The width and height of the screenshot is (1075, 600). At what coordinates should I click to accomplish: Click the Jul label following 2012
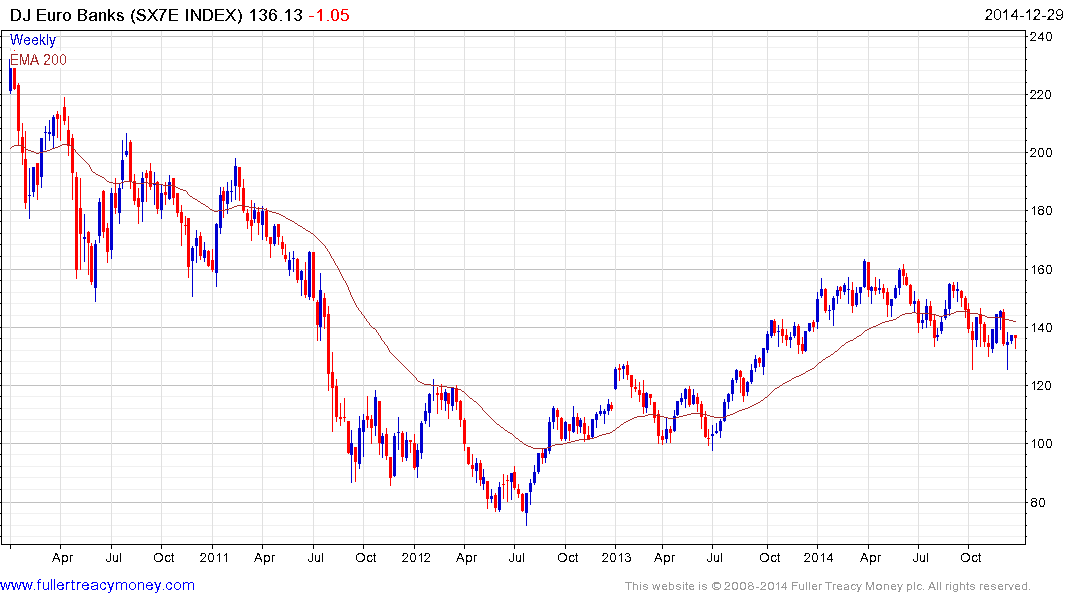click(517, 557)
